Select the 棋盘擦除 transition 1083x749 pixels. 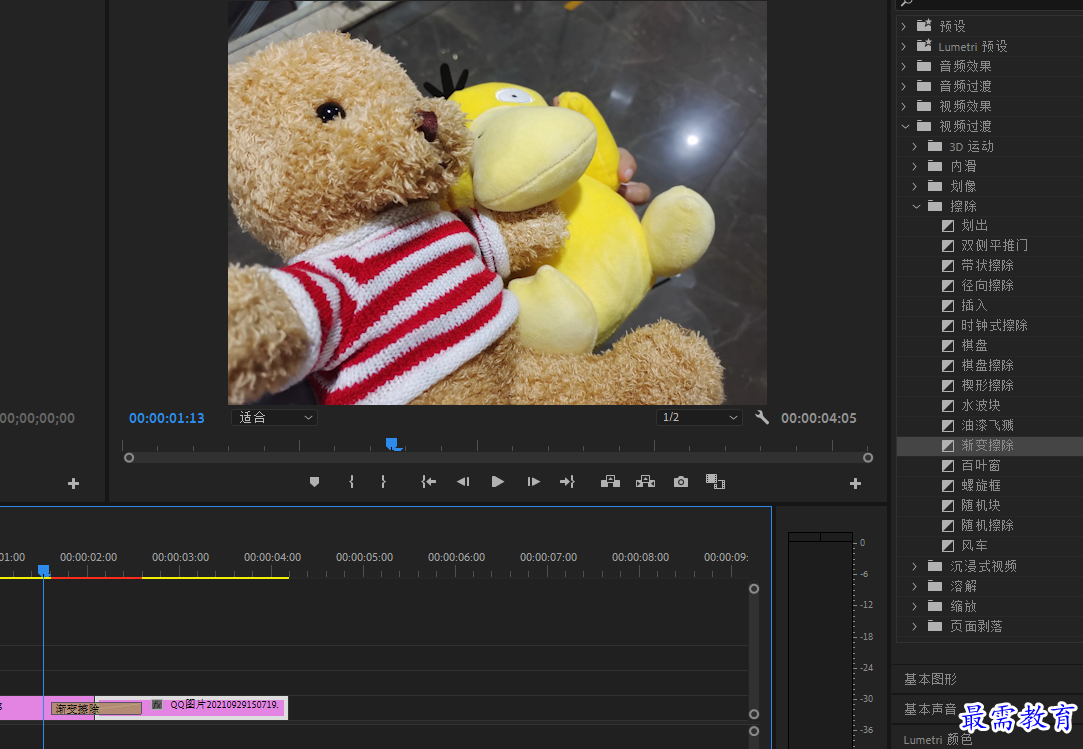click(990, 366)
